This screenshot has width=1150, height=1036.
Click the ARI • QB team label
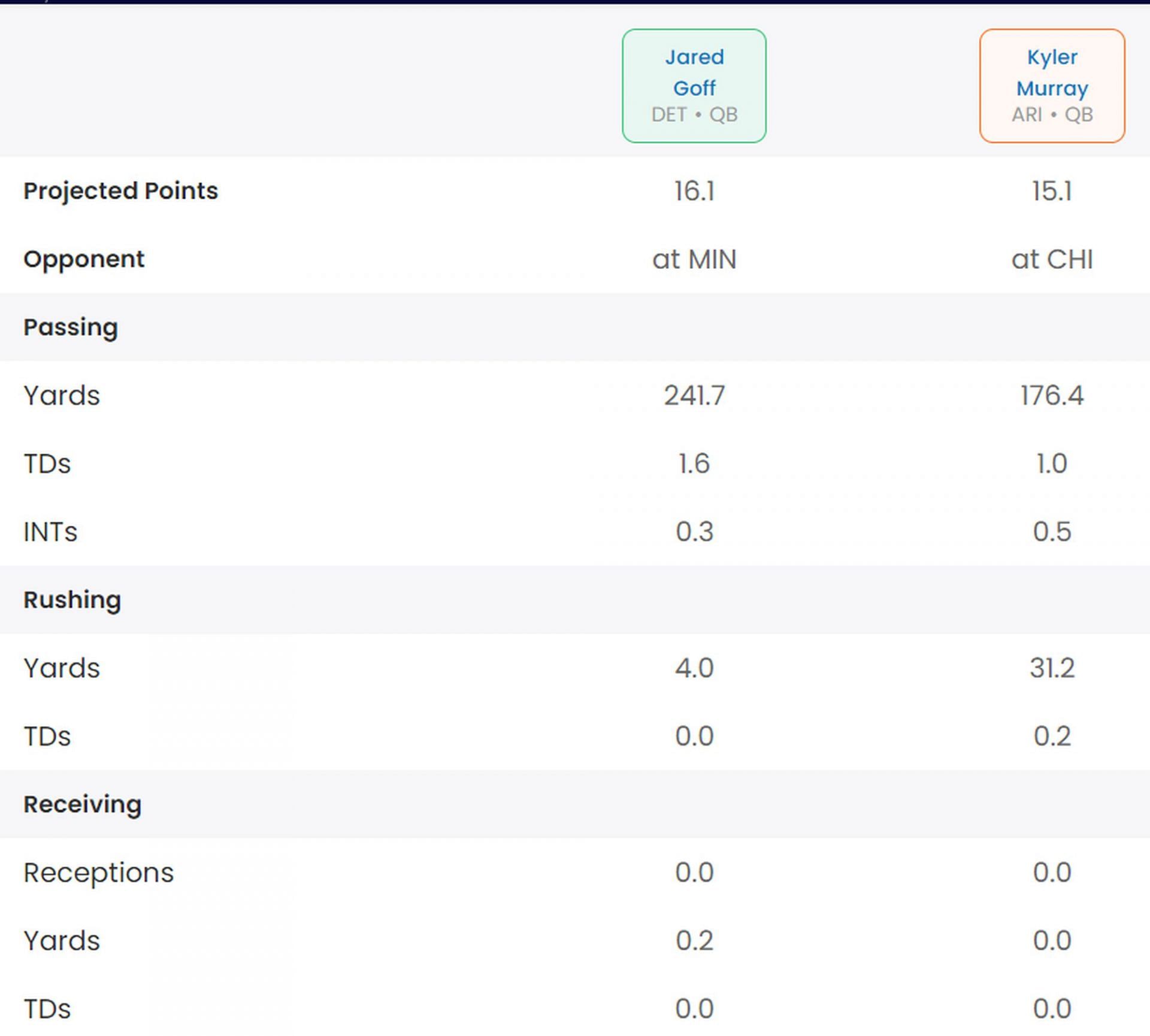pyautogui.click(x=1051, y=114)
